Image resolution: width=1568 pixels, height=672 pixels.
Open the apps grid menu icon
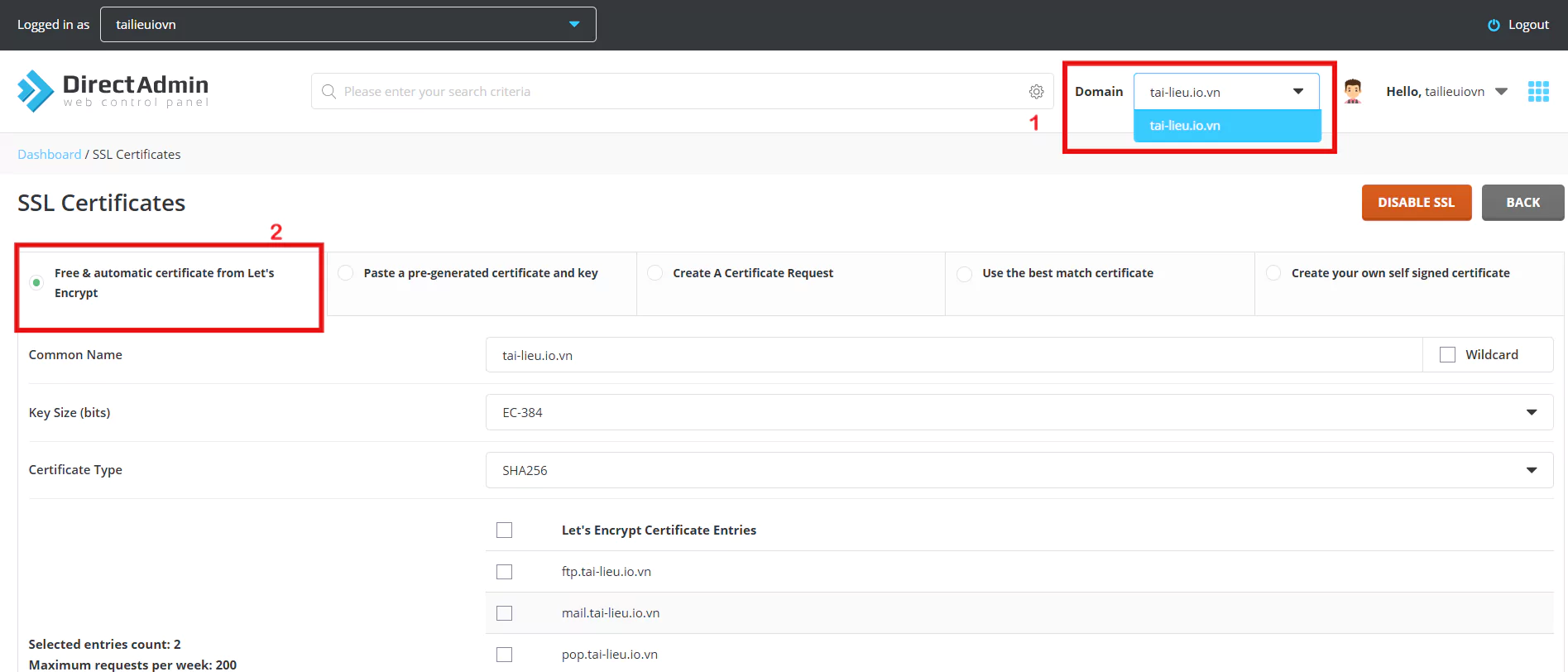[x=1538, y=92]
